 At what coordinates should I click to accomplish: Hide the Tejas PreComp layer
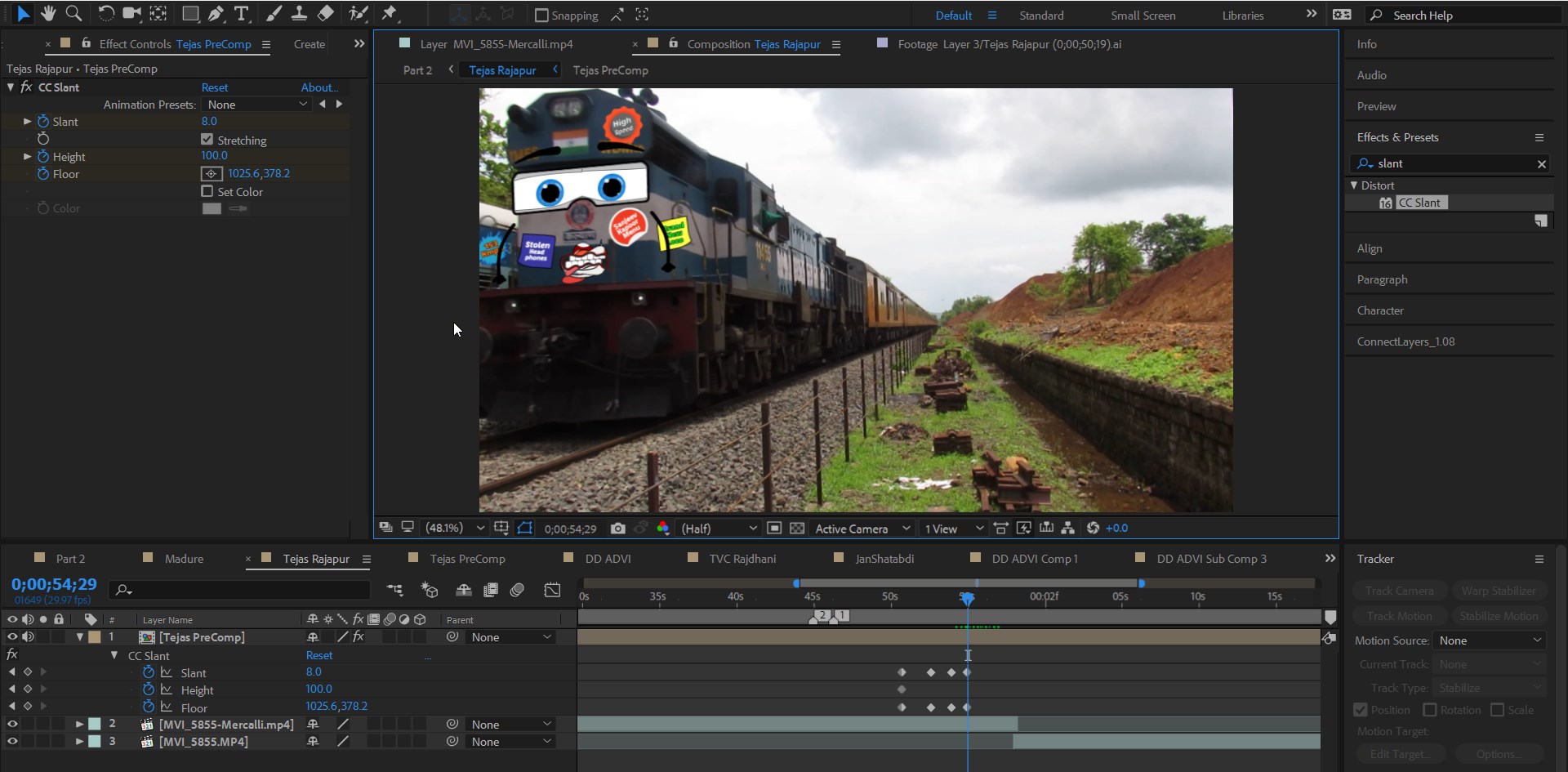tap(12, 637)
